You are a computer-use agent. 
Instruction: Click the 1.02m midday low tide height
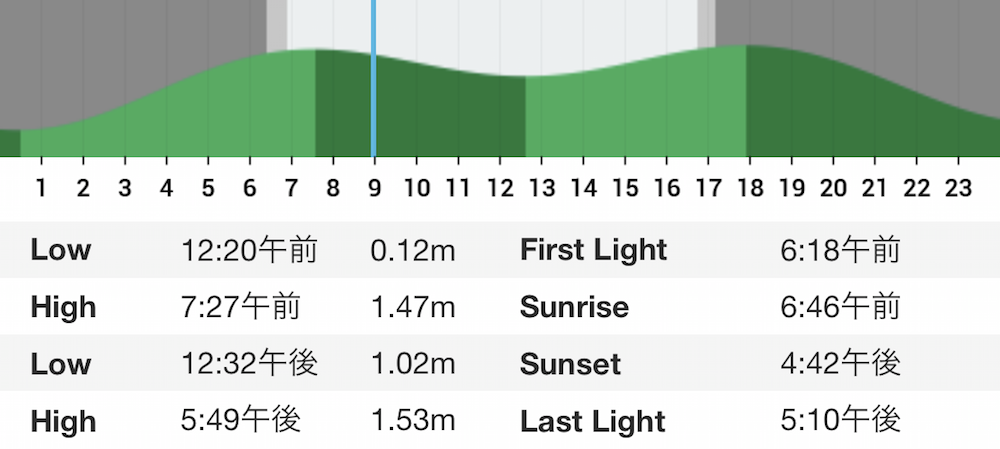413,364
